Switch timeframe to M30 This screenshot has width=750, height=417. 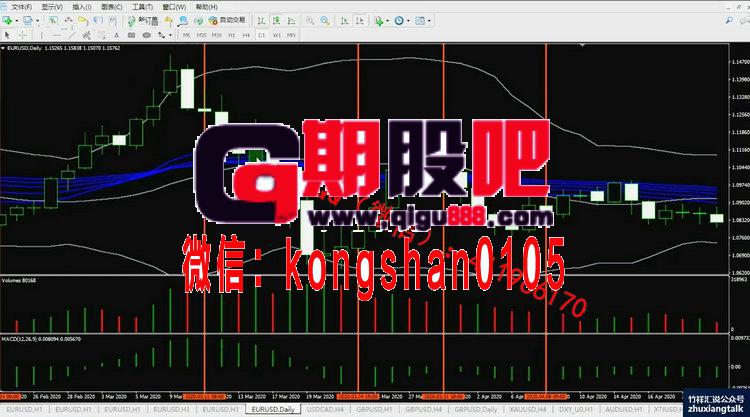[x=217, y=35]
